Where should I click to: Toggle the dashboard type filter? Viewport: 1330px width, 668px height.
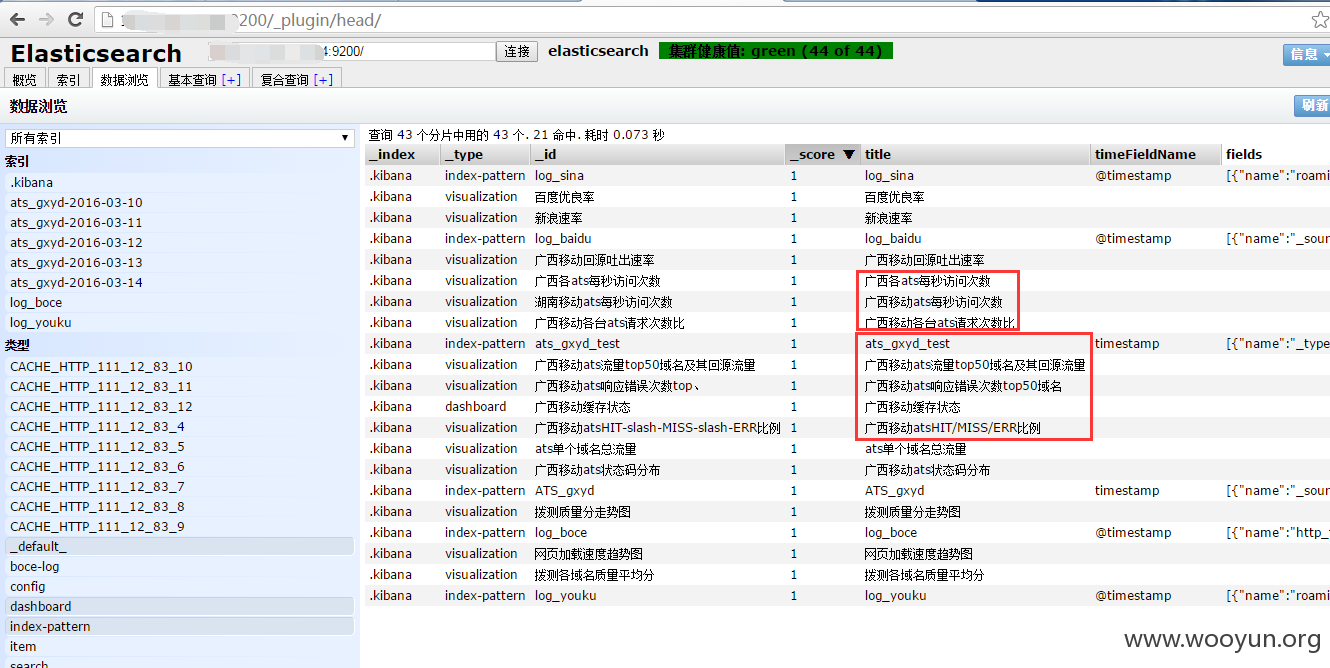180,607
